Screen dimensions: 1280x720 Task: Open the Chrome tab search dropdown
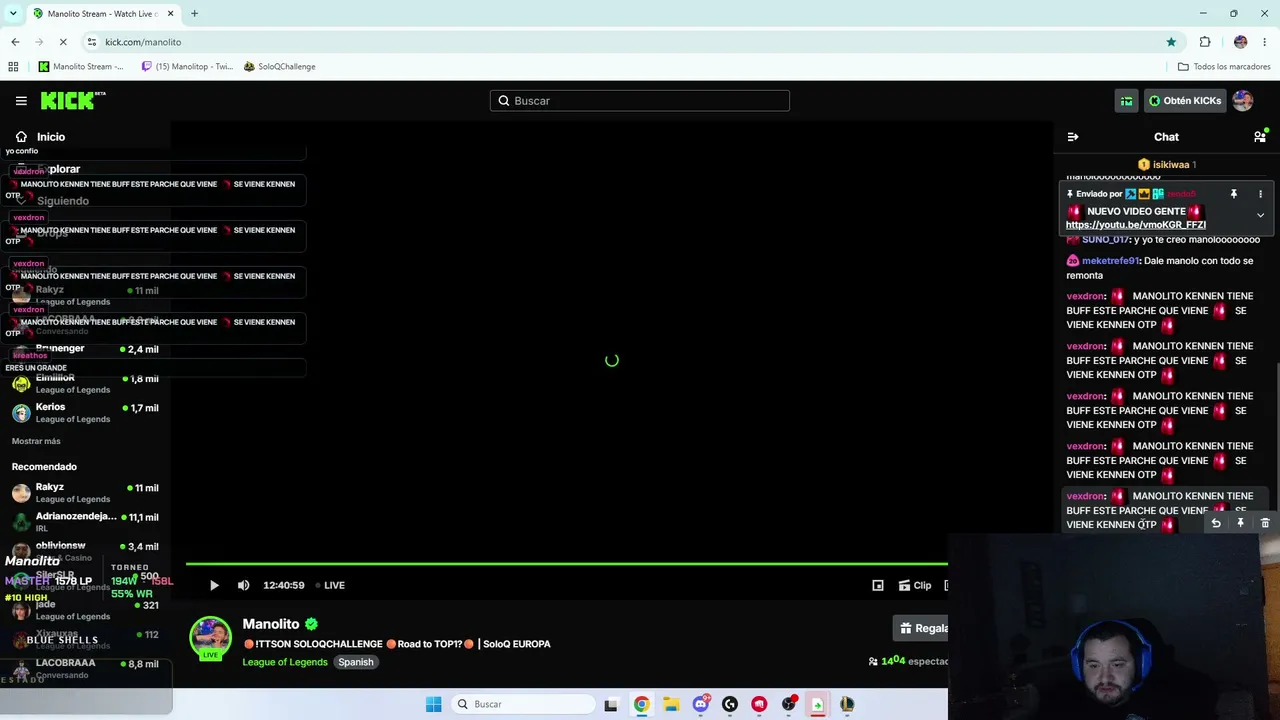click(12, 14)
